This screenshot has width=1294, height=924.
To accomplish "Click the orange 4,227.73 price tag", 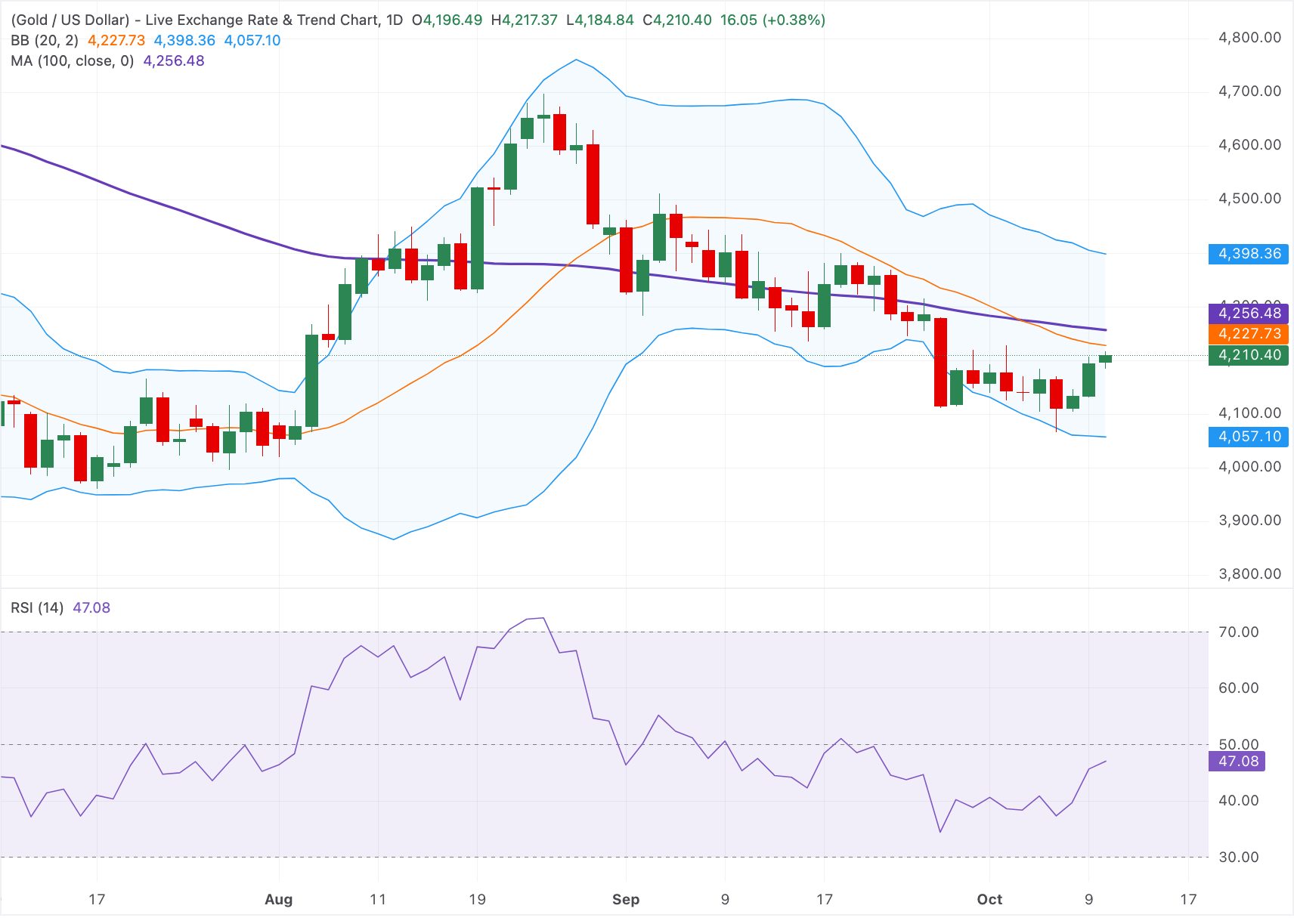I will pos(1248,333).
